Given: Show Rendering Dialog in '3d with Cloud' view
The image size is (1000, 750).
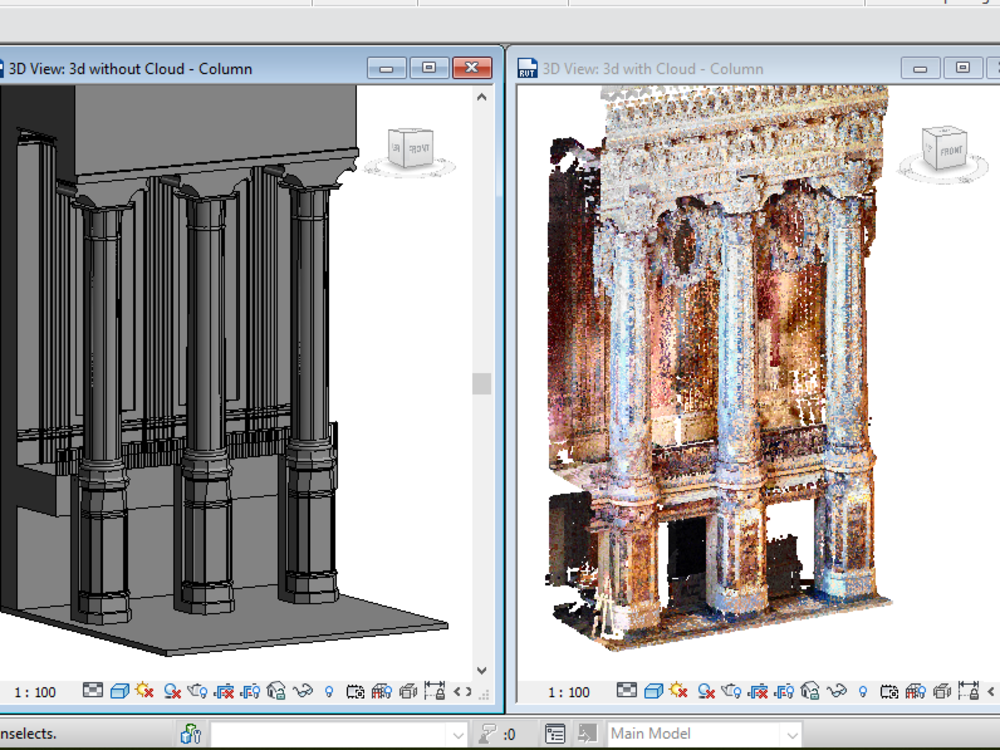Looking at the screenshot, I should (x=732, y=691).
